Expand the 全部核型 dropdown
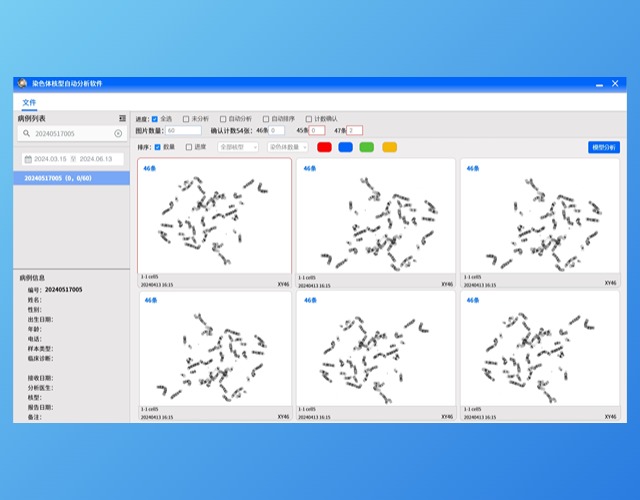 coord(238,147)
